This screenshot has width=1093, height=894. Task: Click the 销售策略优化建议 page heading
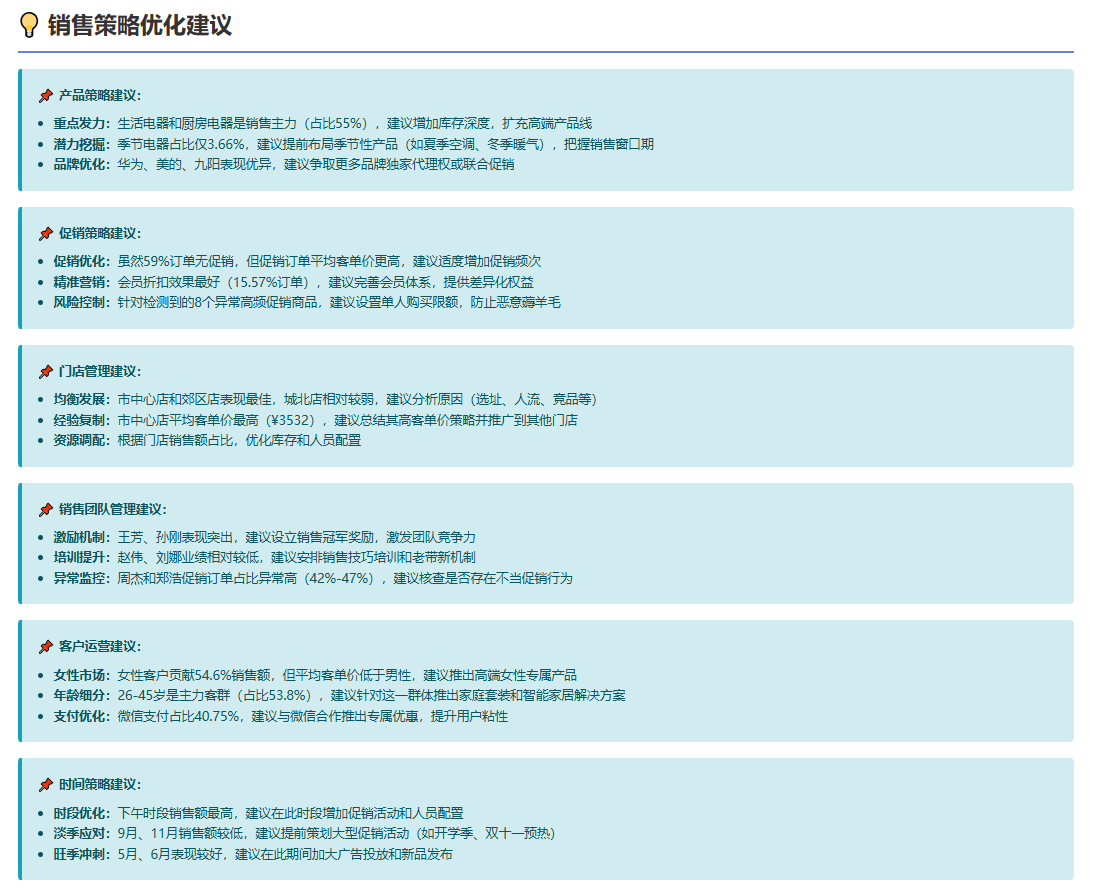tap(139, 26)
